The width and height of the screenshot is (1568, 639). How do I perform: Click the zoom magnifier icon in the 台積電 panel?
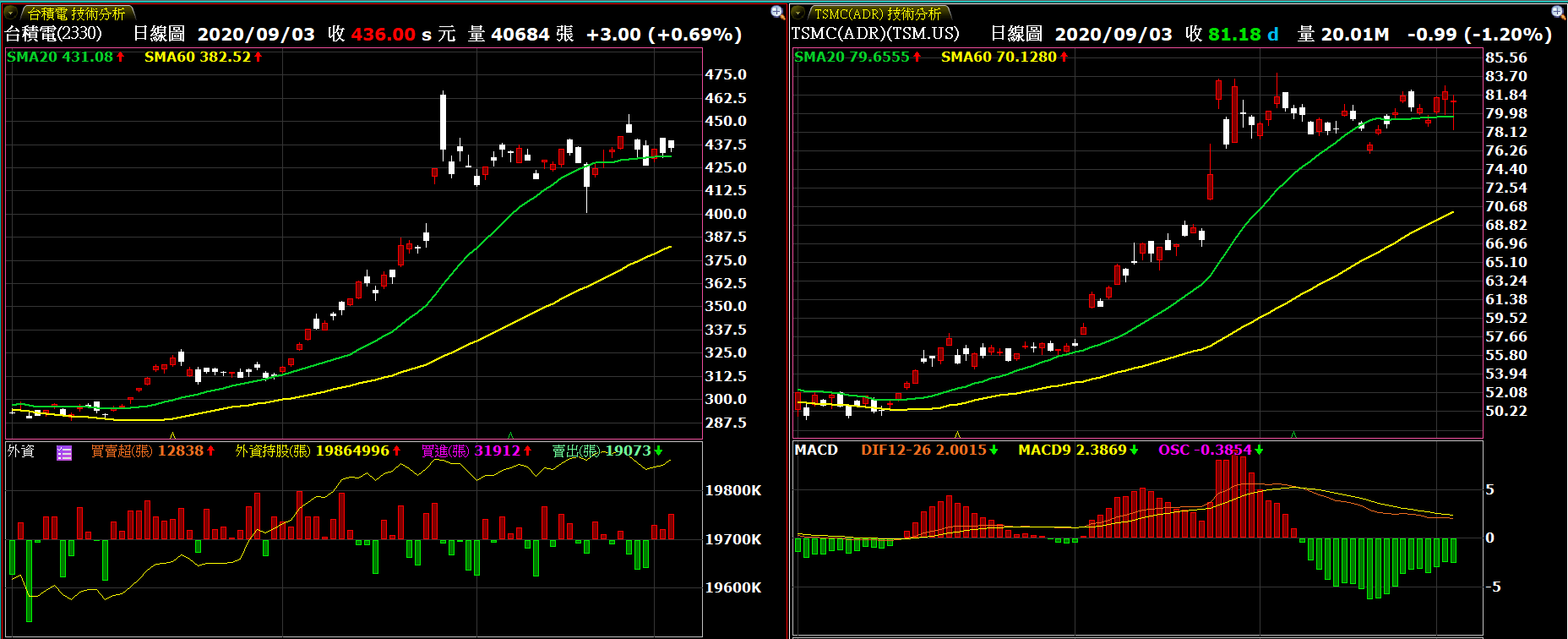[777, 13]
